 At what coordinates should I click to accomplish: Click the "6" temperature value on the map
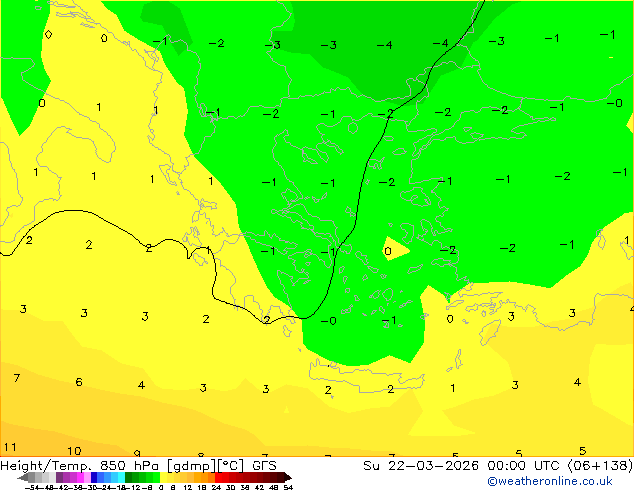point(79,382)
